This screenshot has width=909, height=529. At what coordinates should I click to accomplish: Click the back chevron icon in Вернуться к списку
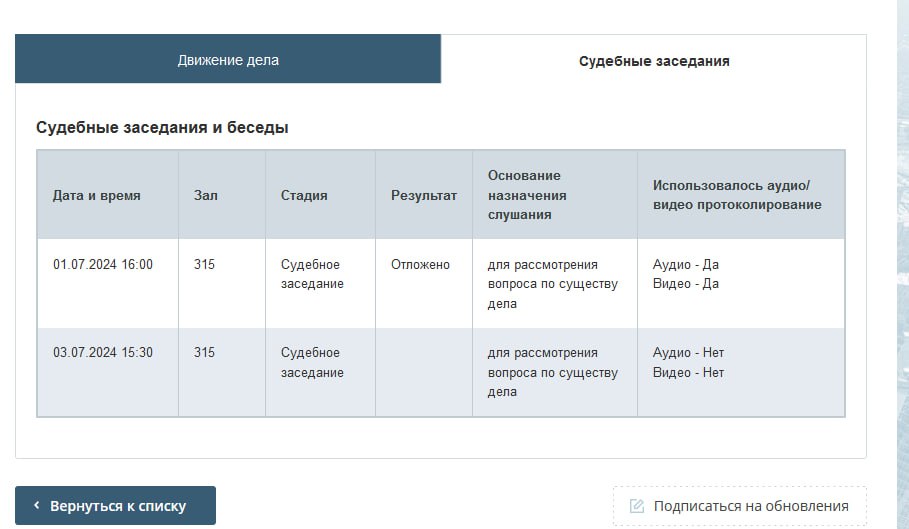[x=37, y=506]
